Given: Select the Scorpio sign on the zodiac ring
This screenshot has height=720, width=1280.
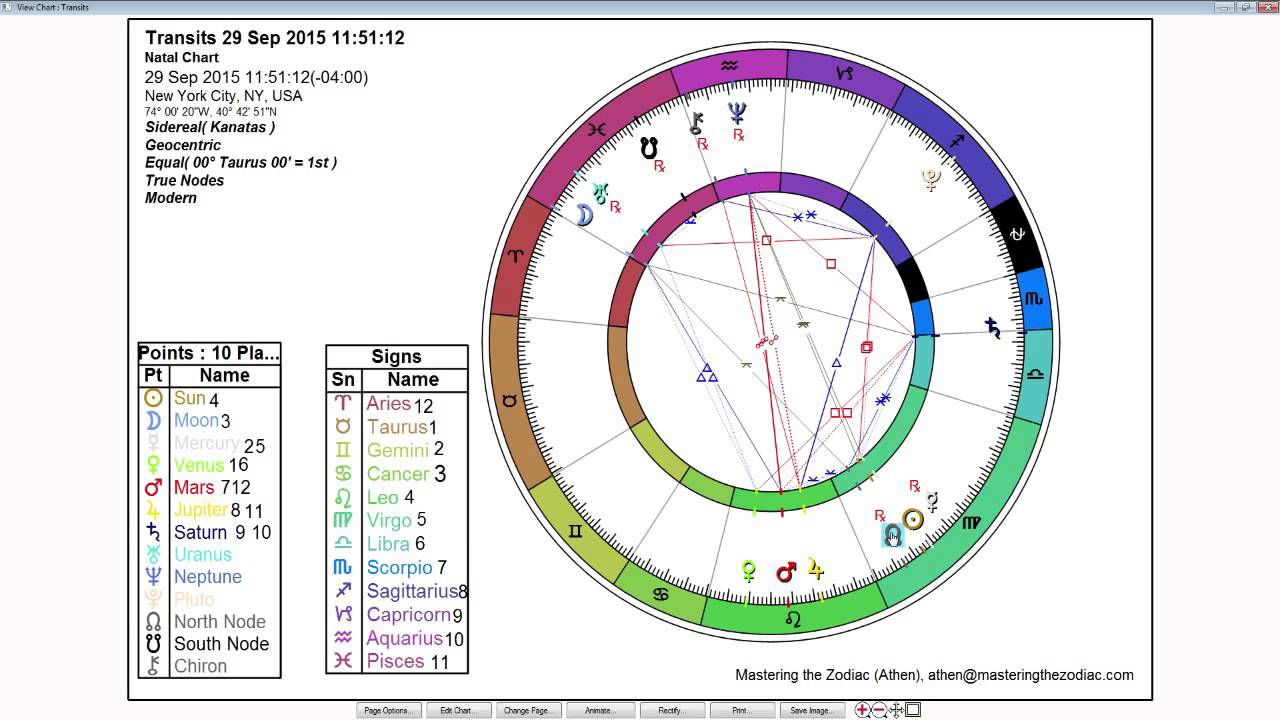Looking at the screenshot, I should click(x=1033, y=298).
